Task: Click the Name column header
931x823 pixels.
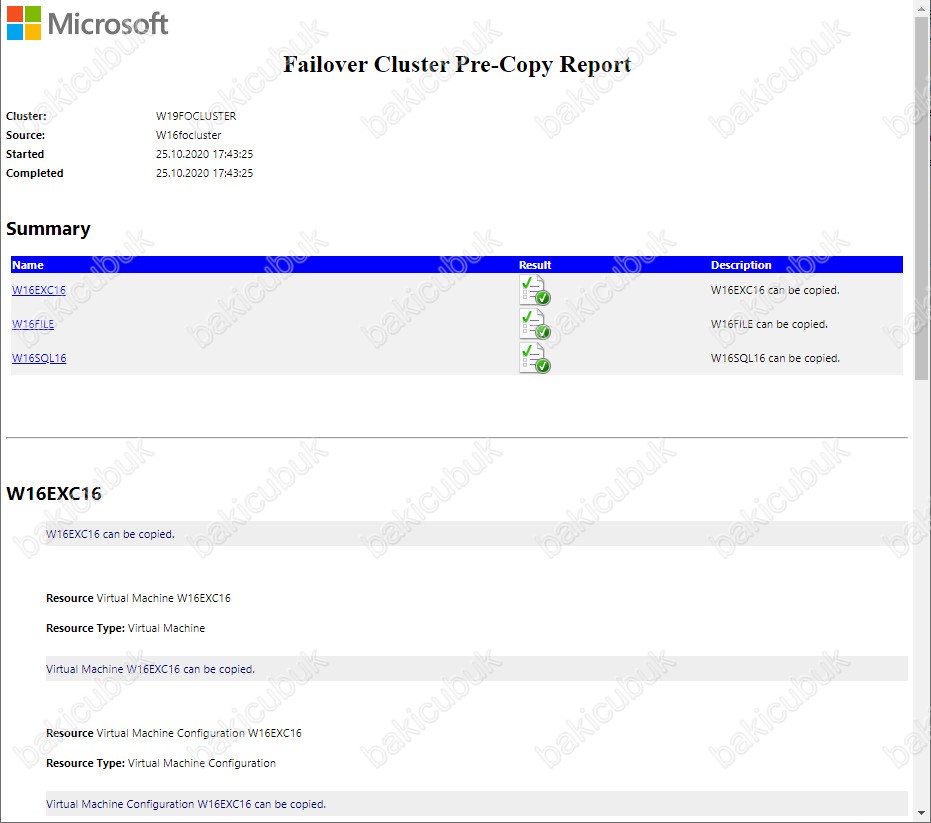Action: 28,265
